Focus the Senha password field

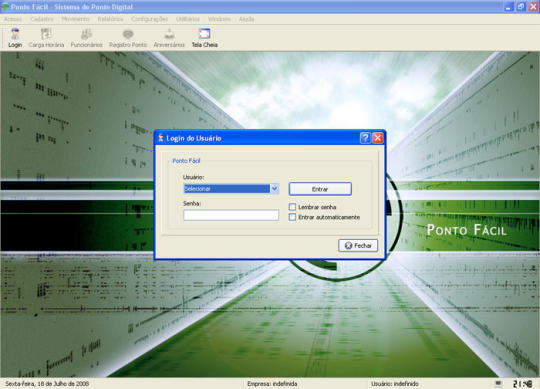point(231,215)
